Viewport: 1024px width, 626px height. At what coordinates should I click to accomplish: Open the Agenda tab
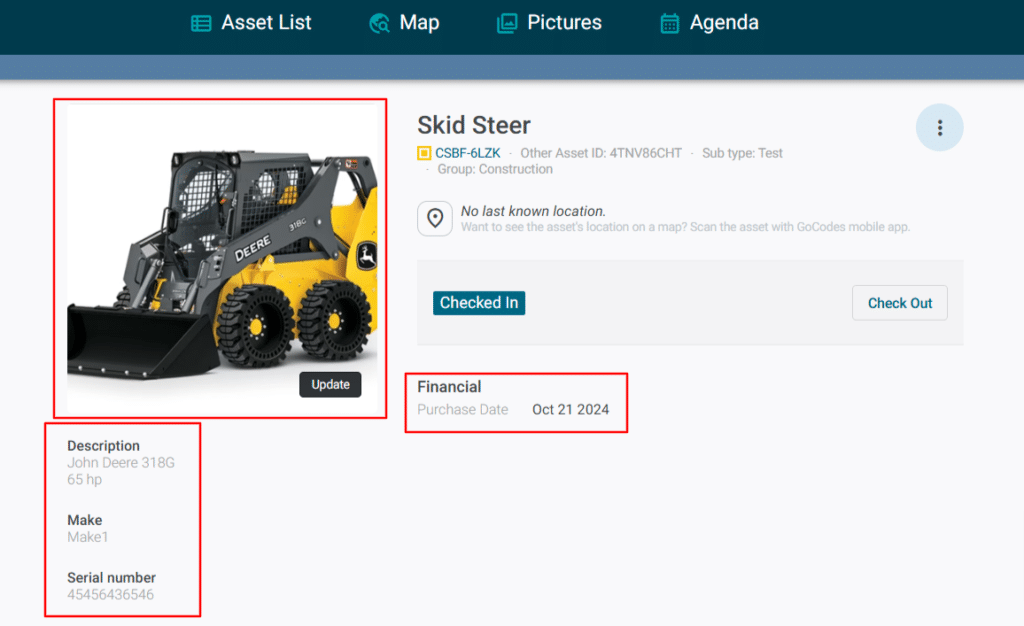tap(723, 22)
